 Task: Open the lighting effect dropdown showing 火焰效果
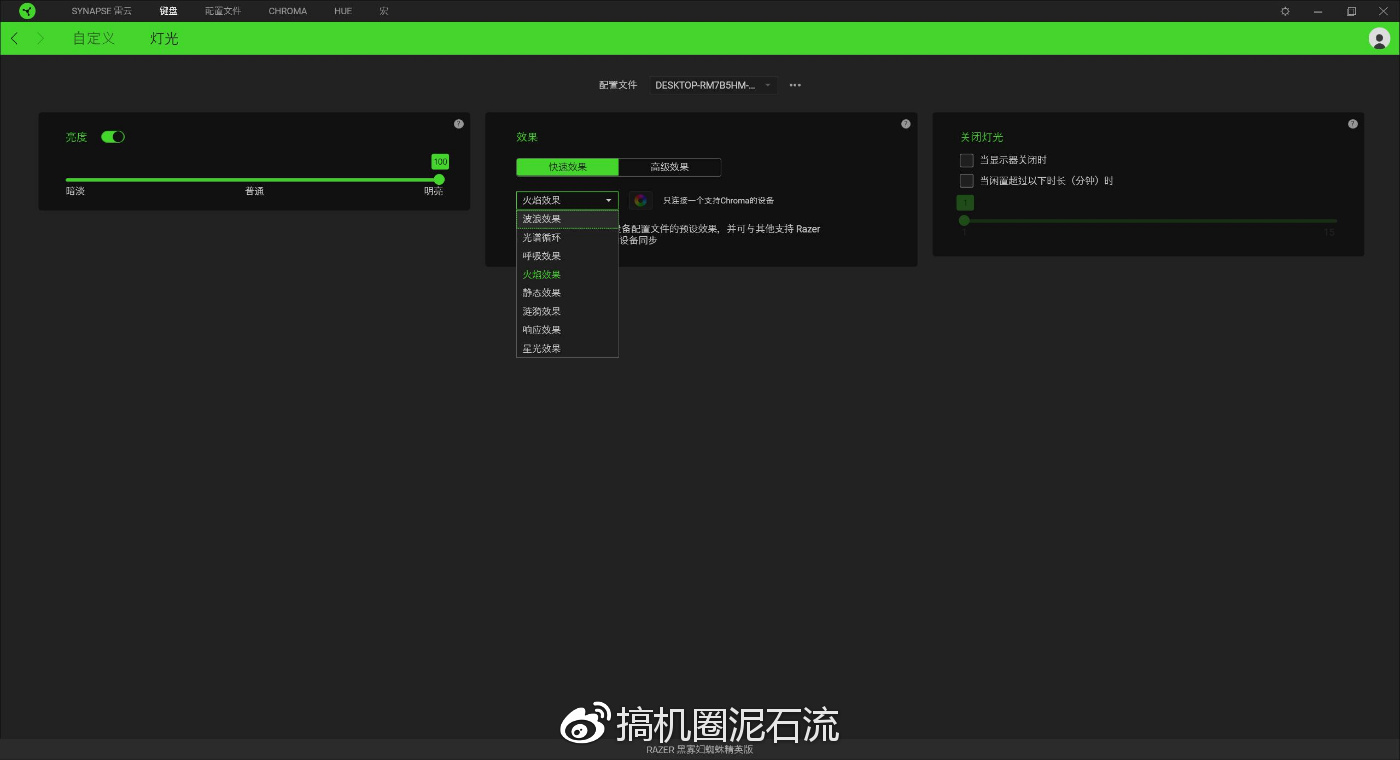566,199
